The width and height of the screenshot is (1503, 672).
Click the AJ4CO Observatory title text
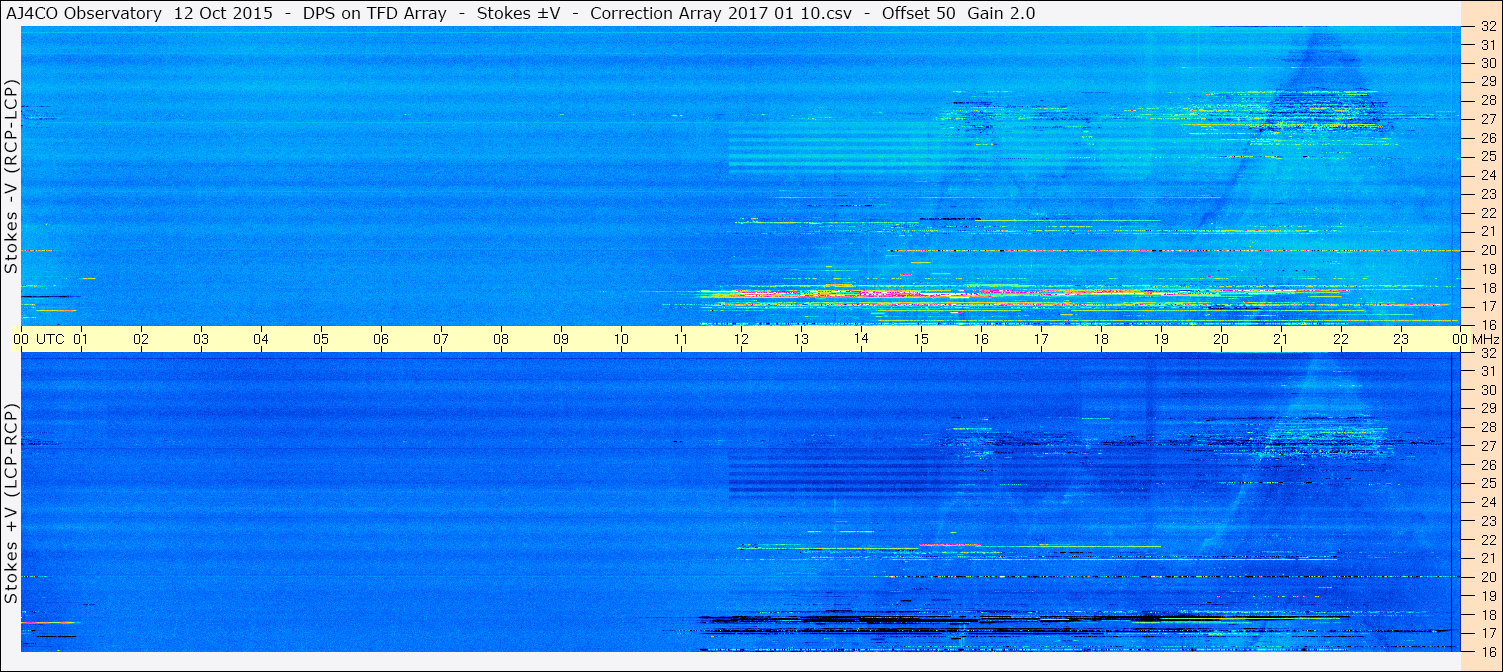(x=84, y=13)
